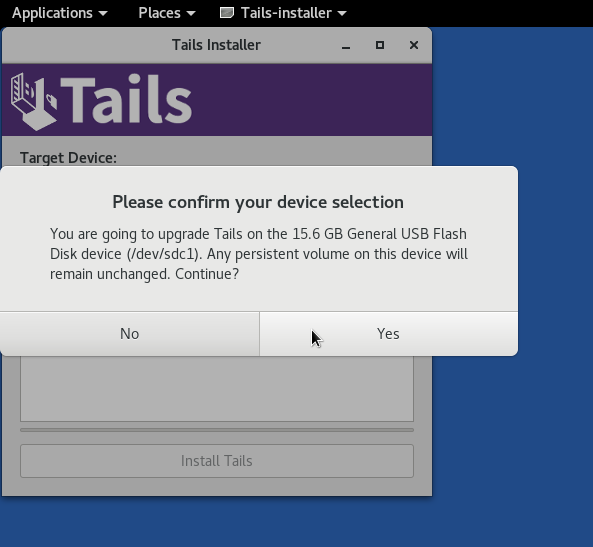Confirm the upgrade by choosing Yes
593x547 pixels.
pos(388,334)
